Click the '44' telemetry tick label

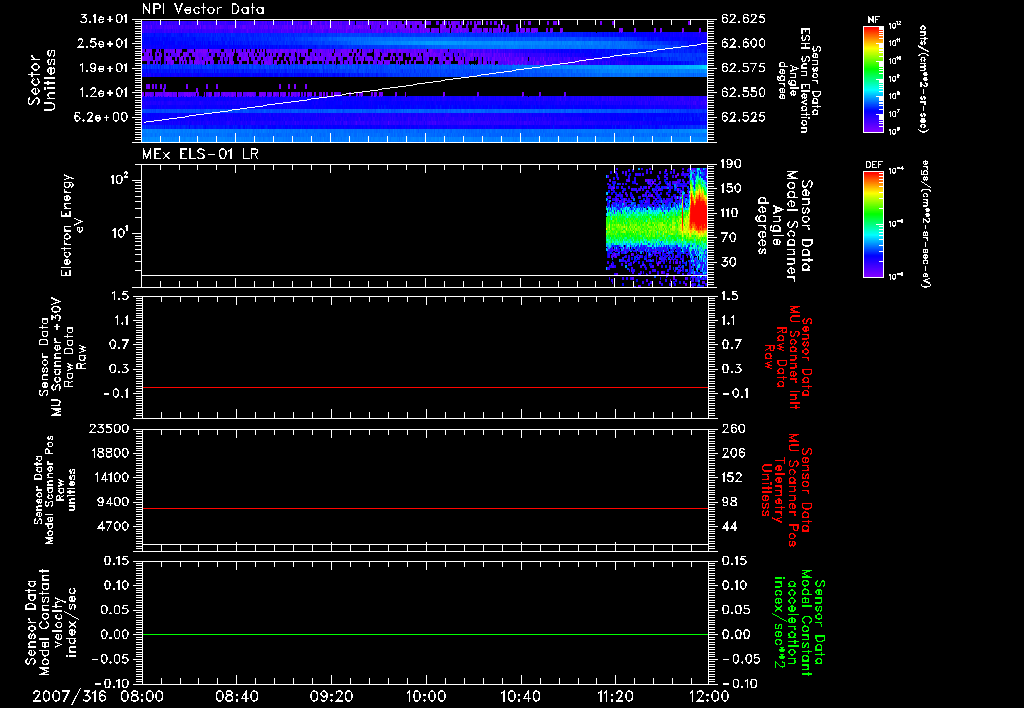click(728, 526)
